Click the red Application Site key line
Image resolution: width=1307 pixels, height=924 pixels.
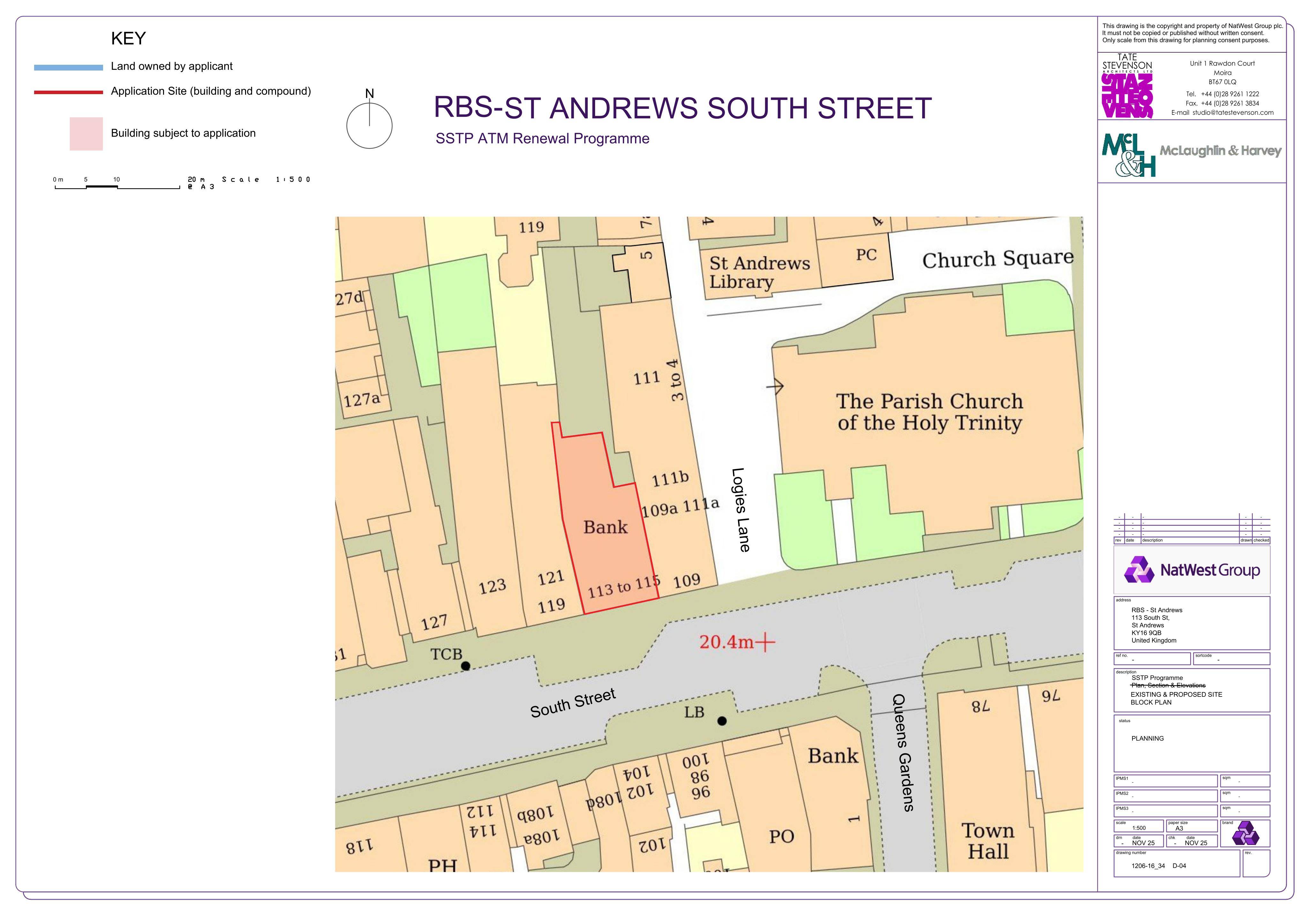pyautogui.click(x=68, y=92)
